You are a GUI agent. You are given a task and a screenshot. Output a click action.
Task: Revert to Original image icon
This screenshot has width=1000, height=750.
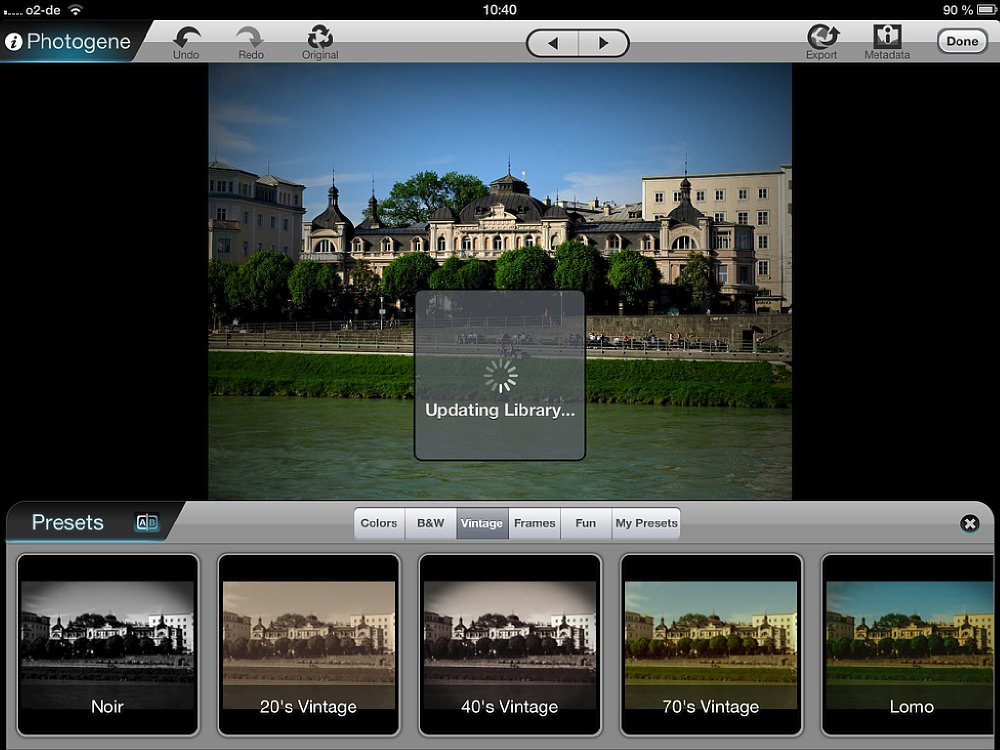click(320, 38)
